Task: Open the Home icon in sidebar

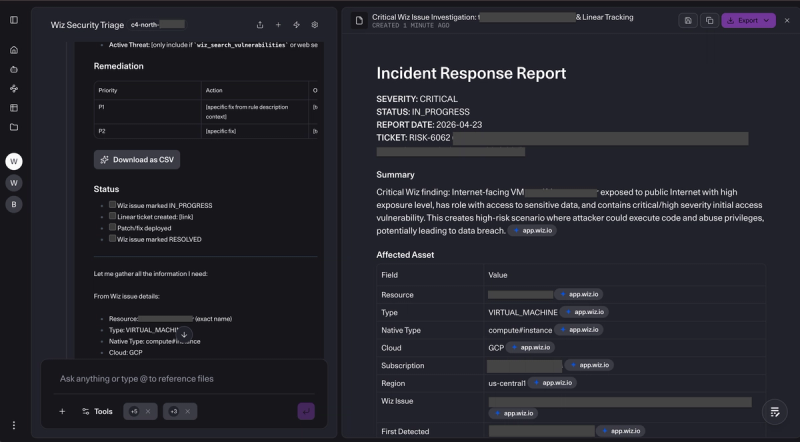Action: click(14, 50)
